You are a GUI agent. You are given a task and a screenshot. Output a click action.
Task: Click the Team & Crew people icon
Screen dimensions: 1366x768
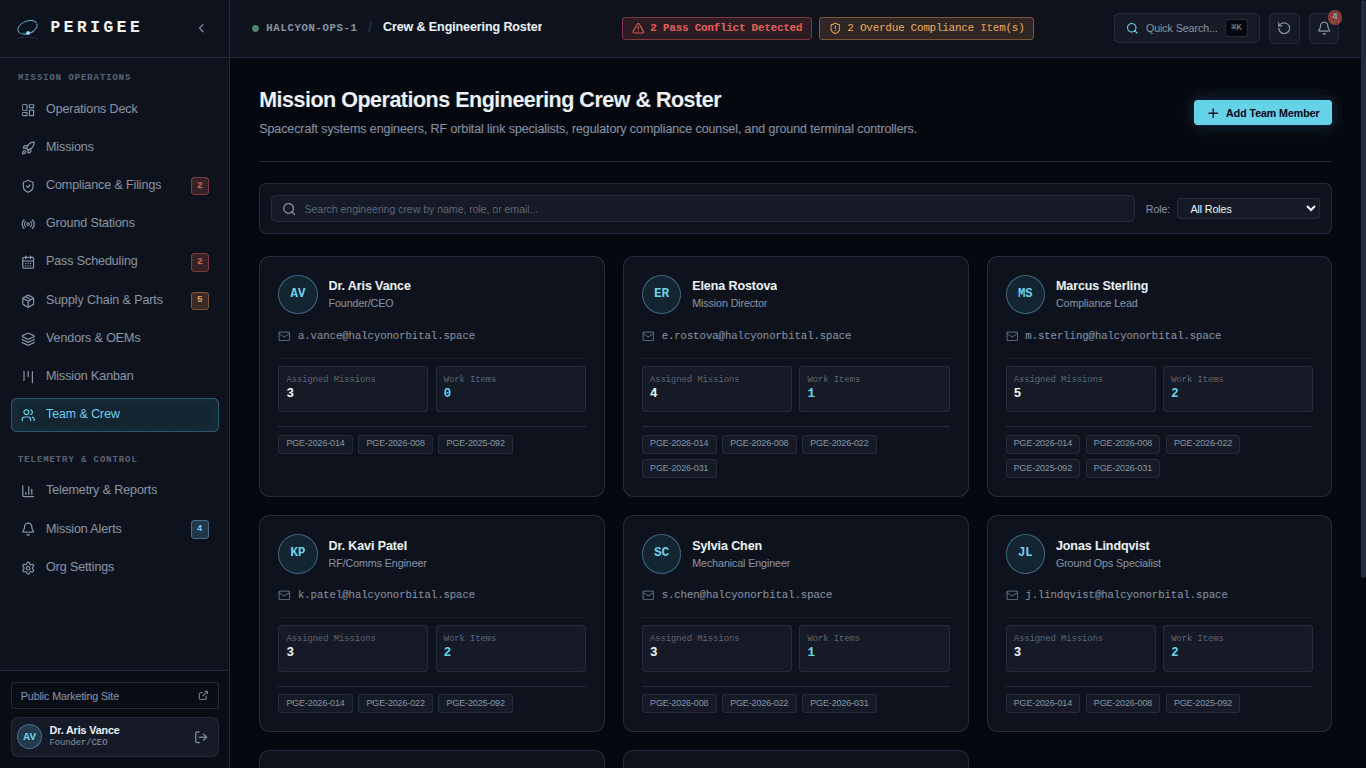click(x=28, y=414)
